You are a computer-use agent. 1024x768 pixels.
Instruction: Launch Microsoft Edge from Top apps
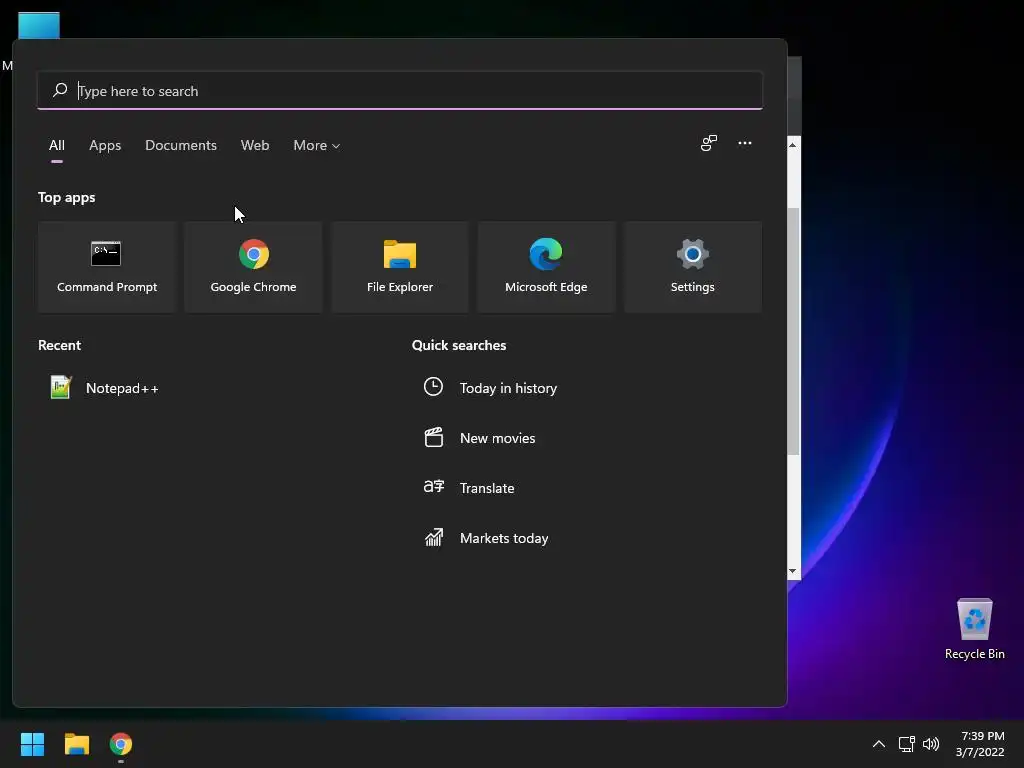[x=546, y=266]
